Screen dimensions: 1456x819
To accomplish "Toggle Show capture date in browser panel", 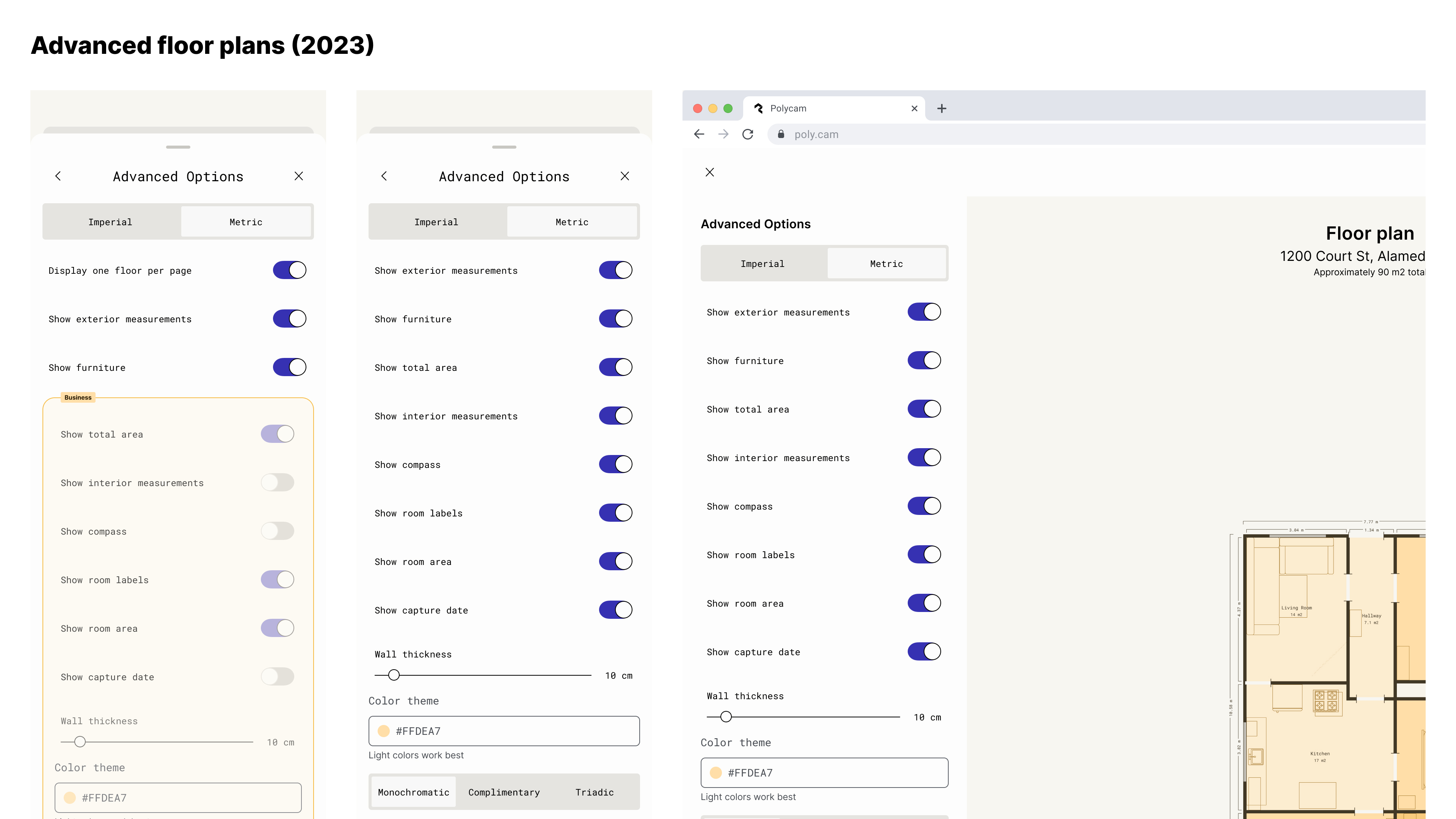I will [925, 652].
